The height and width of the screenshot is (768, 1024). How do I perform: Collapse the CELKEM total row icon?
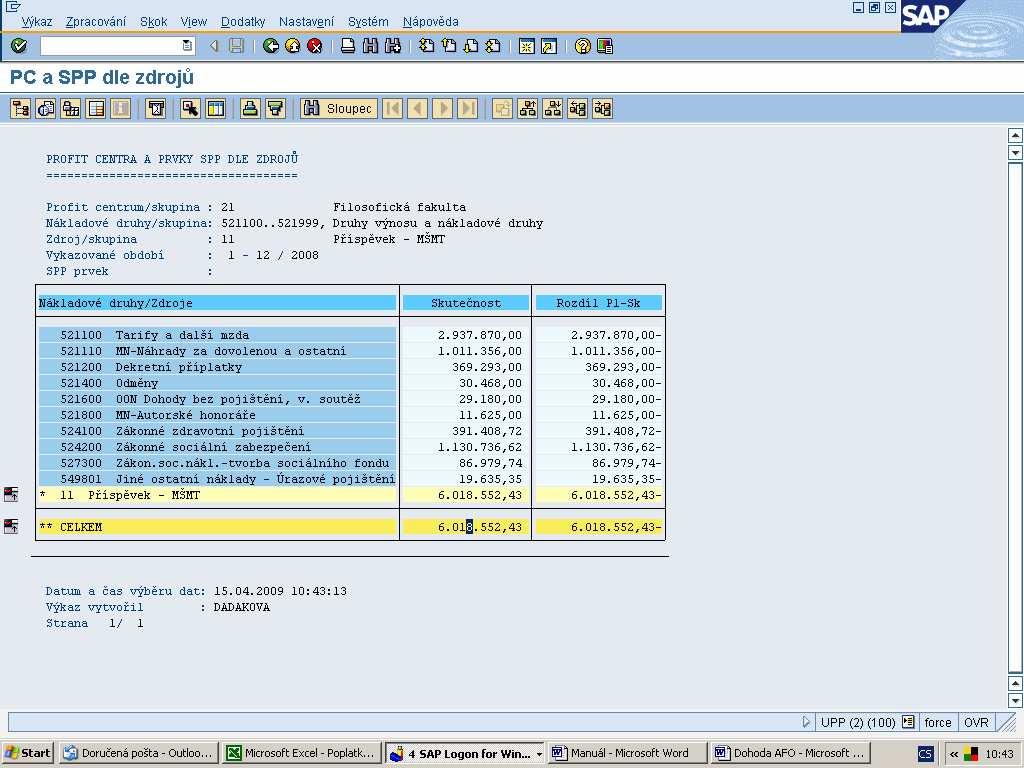(11, 526)
